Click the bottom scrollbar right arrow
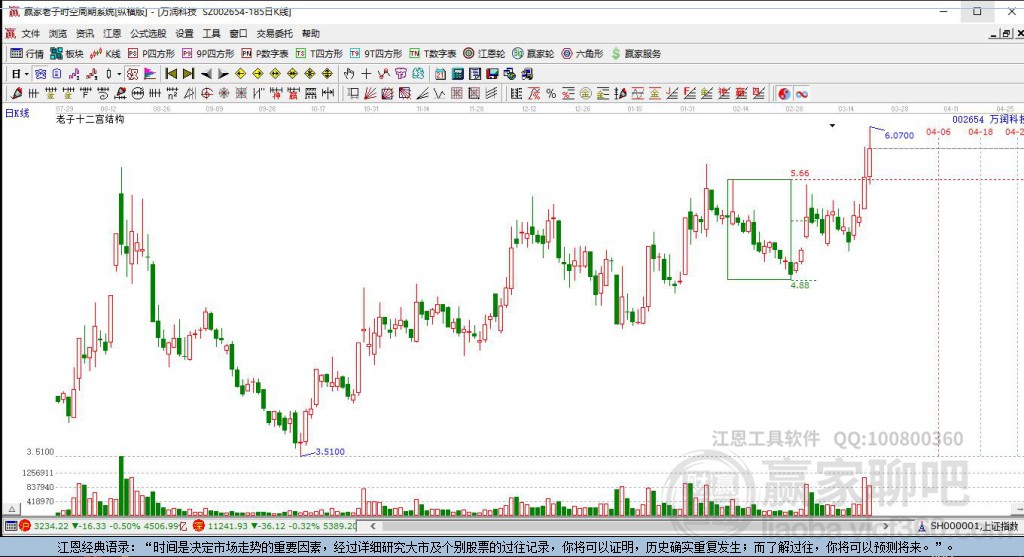This screenshot has width=1024, height=557. click(x=886, y=526)
